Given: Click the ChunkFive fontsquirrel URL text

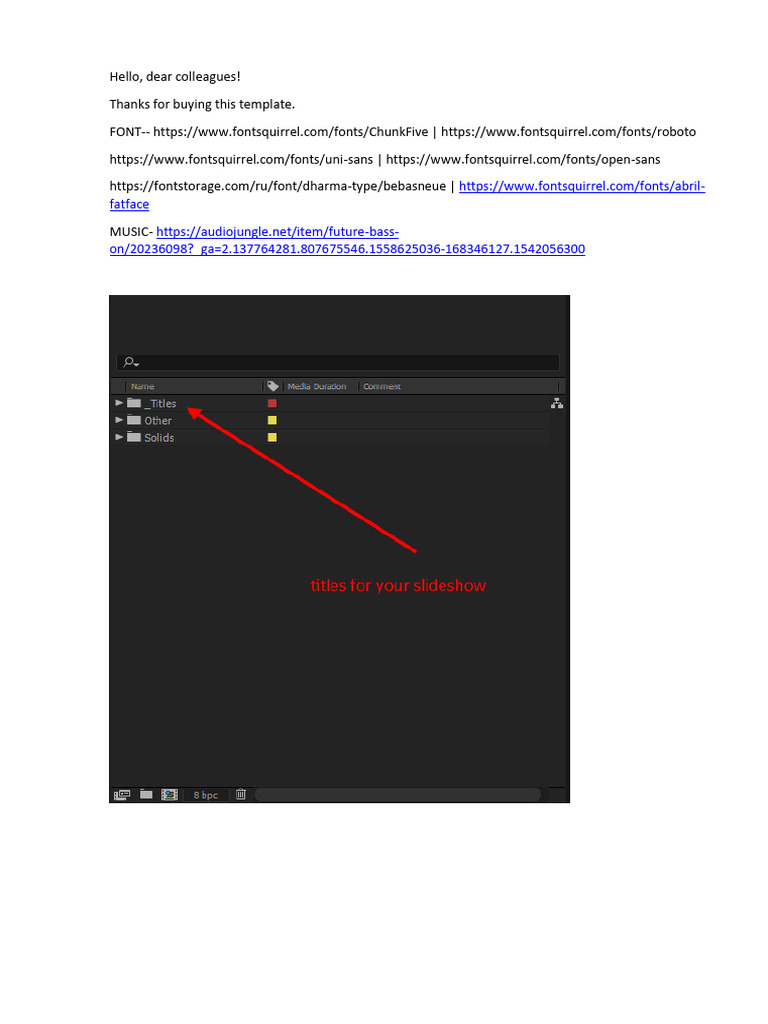Looking at the screenshot, I should 291,132.
